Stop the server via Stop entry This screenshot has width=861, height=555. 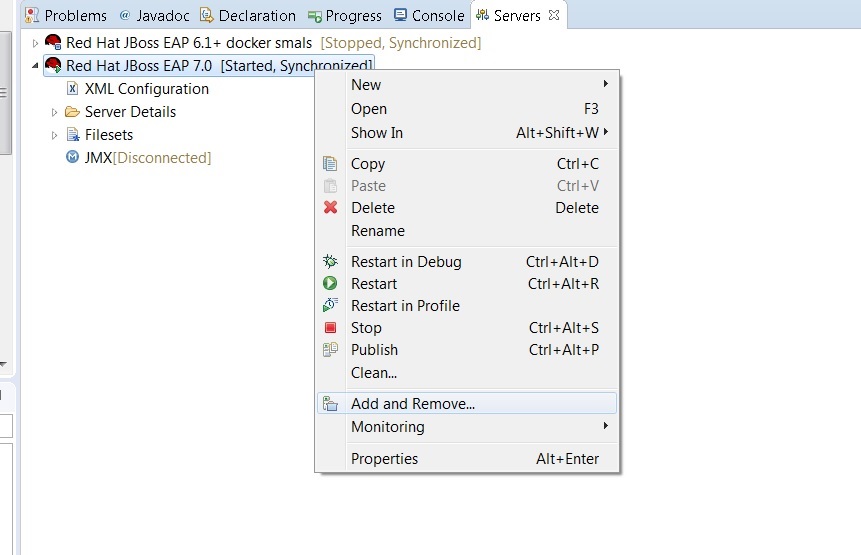[467, 328]
